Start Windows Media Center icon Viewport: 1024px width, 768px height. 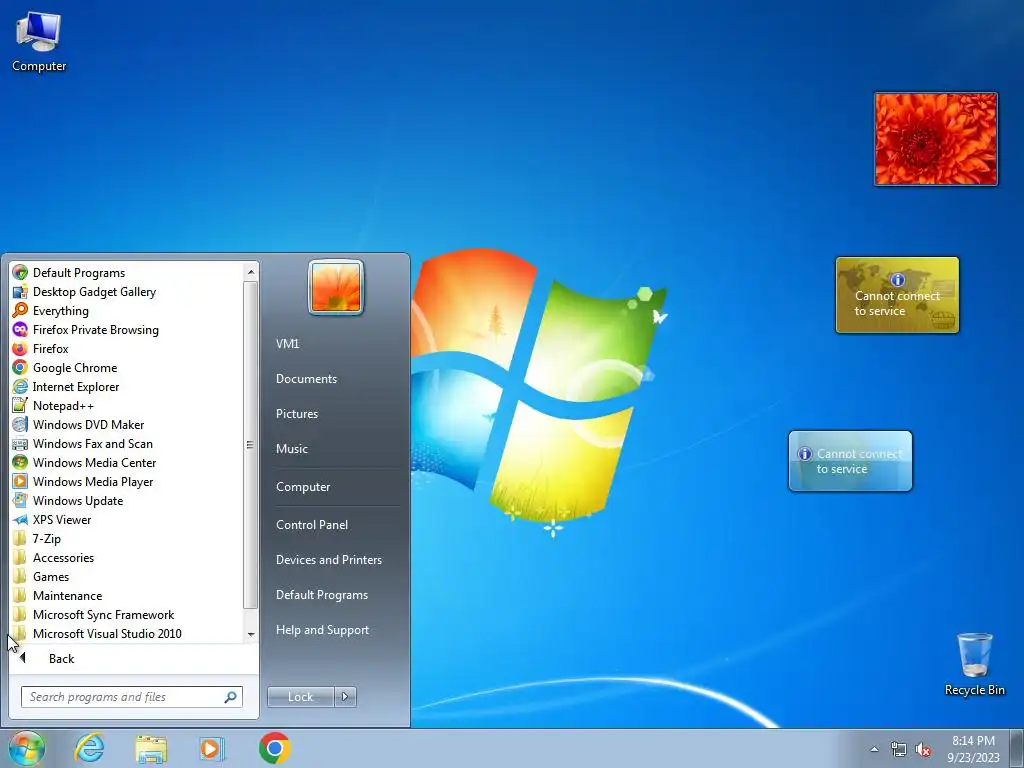(x=20, y=462)
